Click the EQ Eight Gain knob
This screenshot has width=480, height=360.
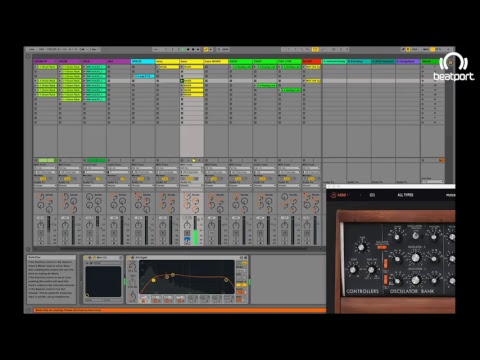coord(132,283)
